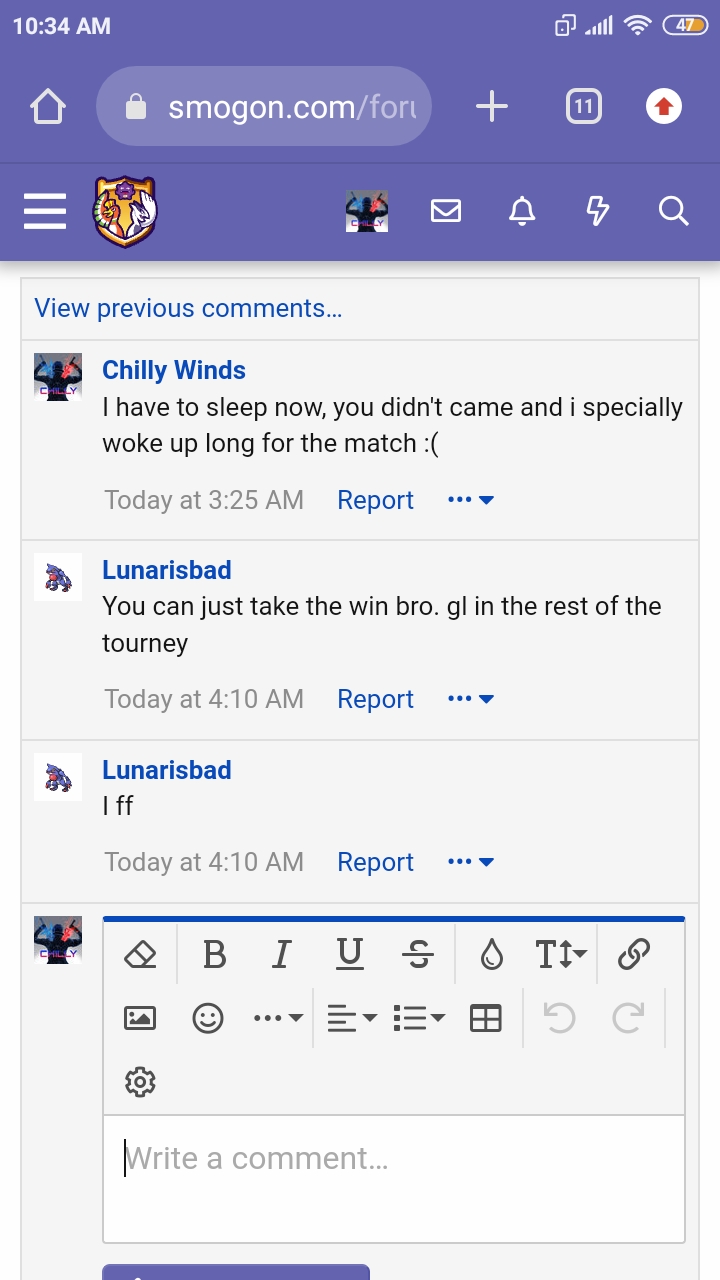Open the inbox envelope icon
This screenshot has height=1280, width=720.
(446, 211)
